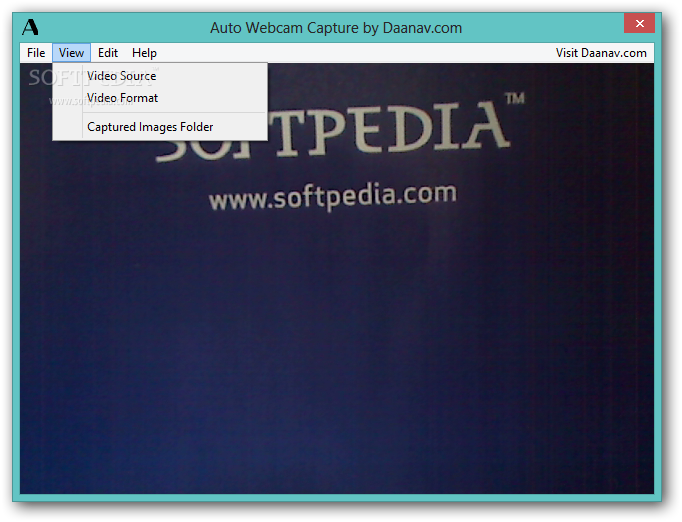
Task: Choose Video Format menu entry
Action: pos(160,98)
